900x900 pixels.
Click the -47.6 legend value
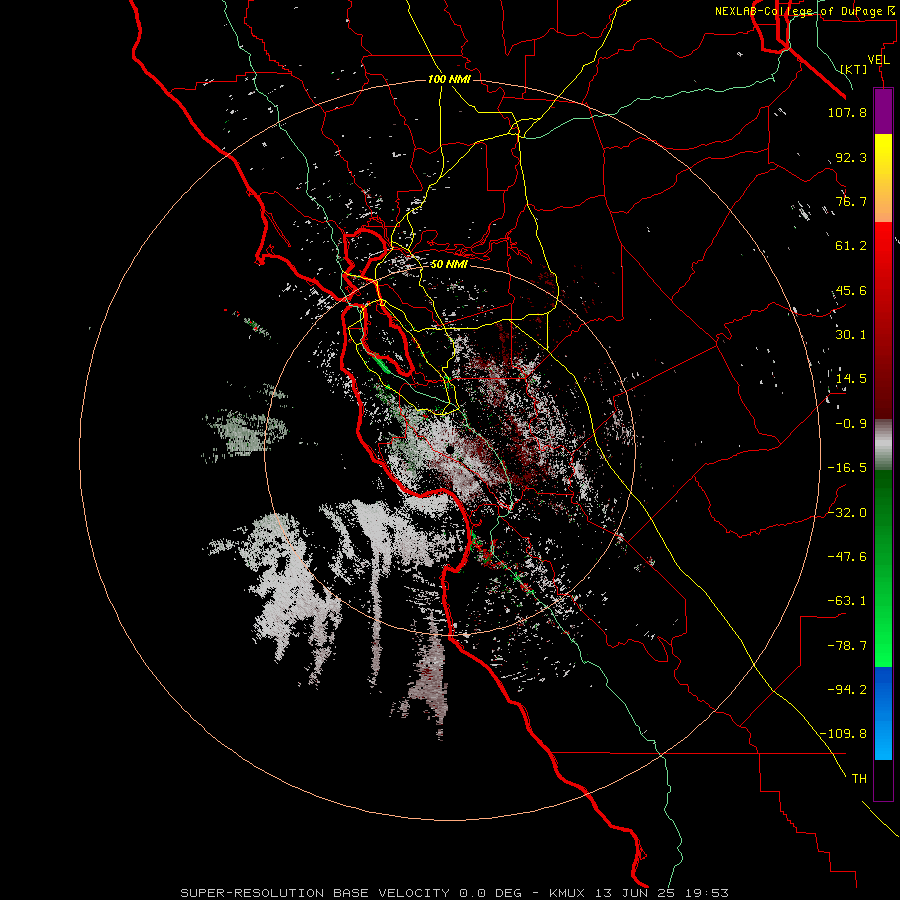point(847,557)
